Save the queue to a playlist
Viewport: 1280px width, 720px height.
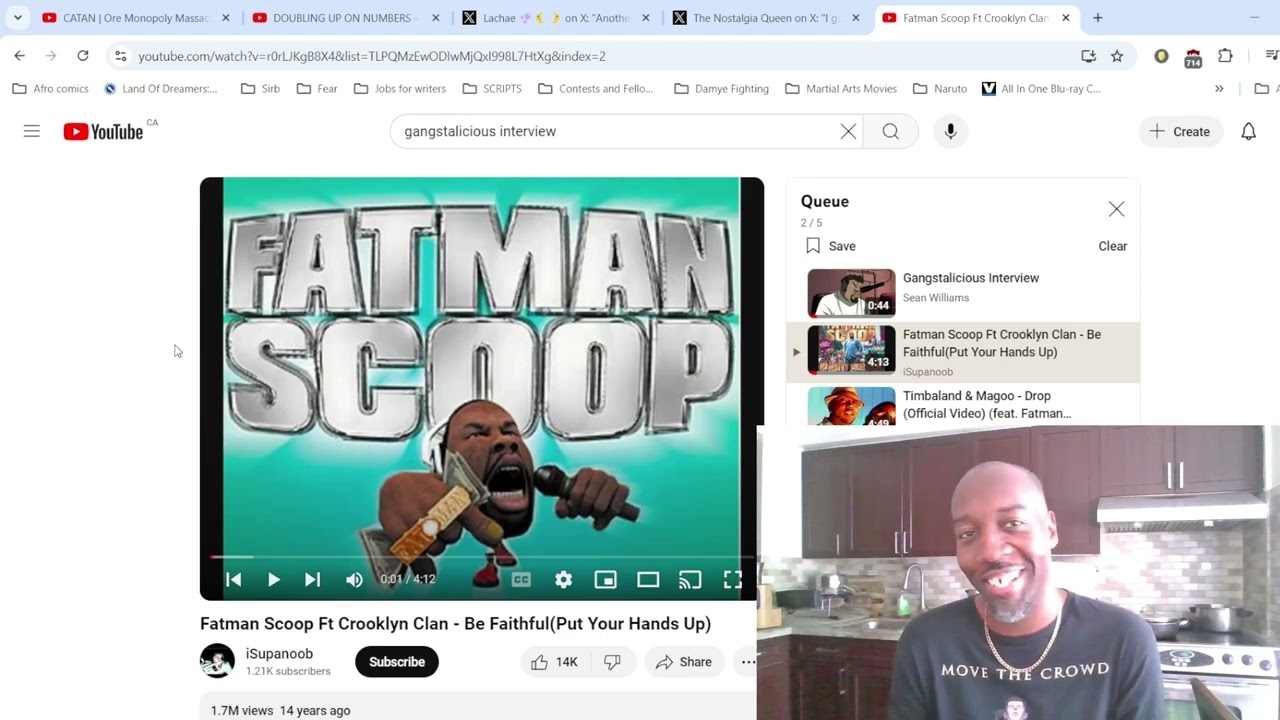click(x=831, y=246)
